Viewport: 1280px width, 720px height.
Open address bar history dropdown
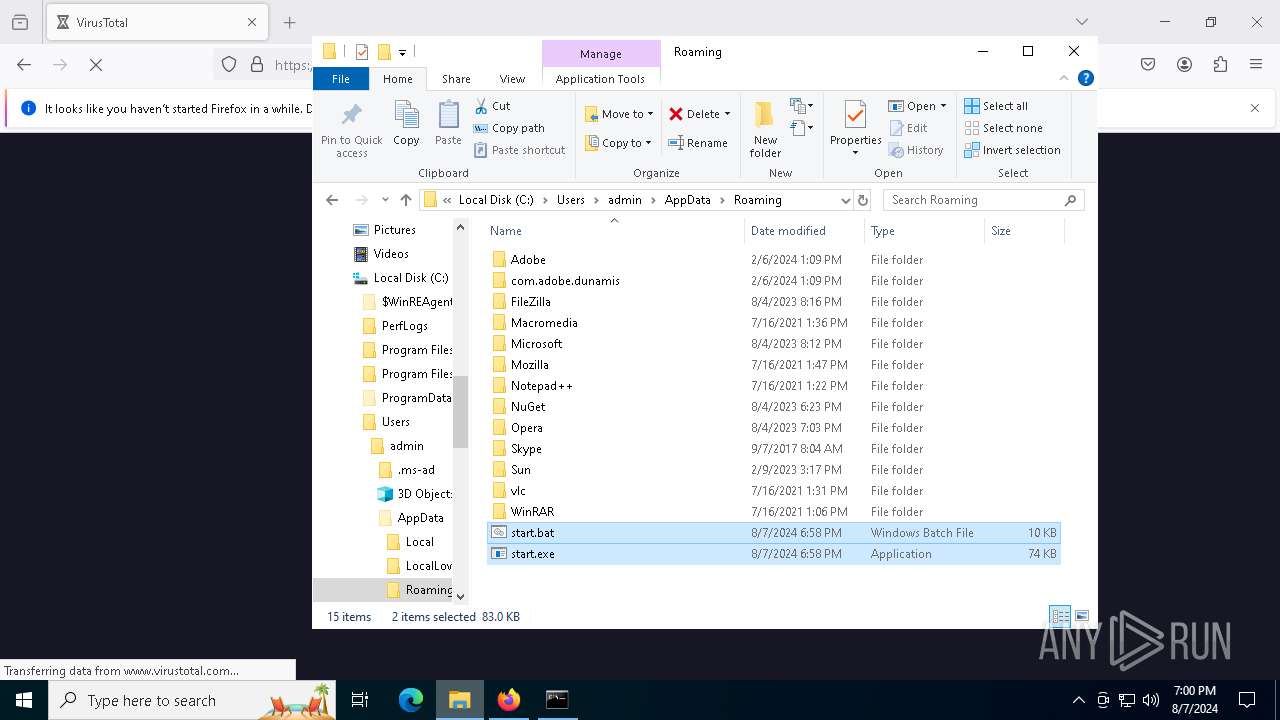click(845, 200)
